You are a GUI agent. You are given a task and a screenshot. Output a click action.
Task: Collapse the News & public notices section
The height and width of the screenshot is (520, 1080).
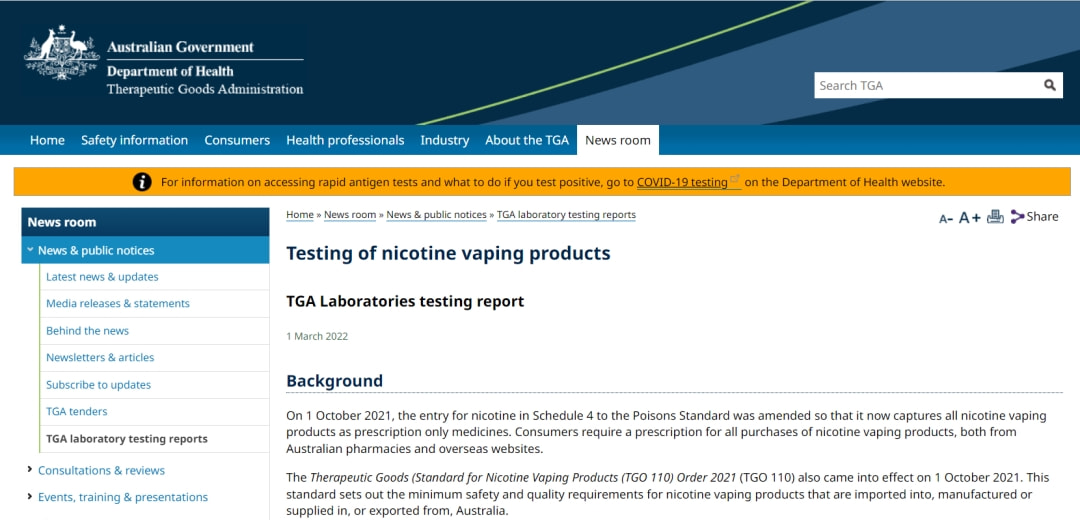tap(30, 250)
